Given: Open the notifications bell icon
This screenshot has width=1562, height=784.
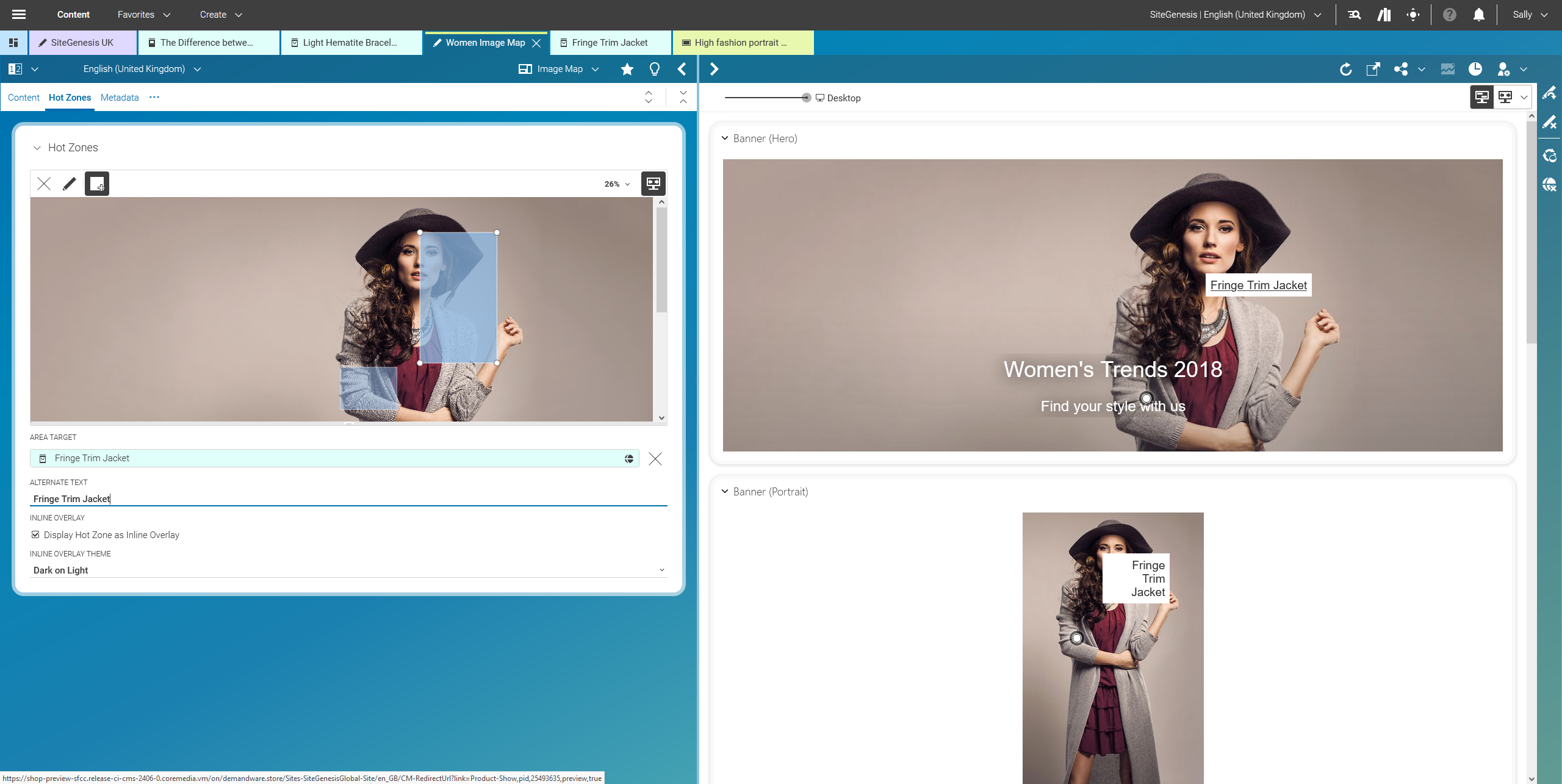Looking at the screenshot, I should point(1478,14).
